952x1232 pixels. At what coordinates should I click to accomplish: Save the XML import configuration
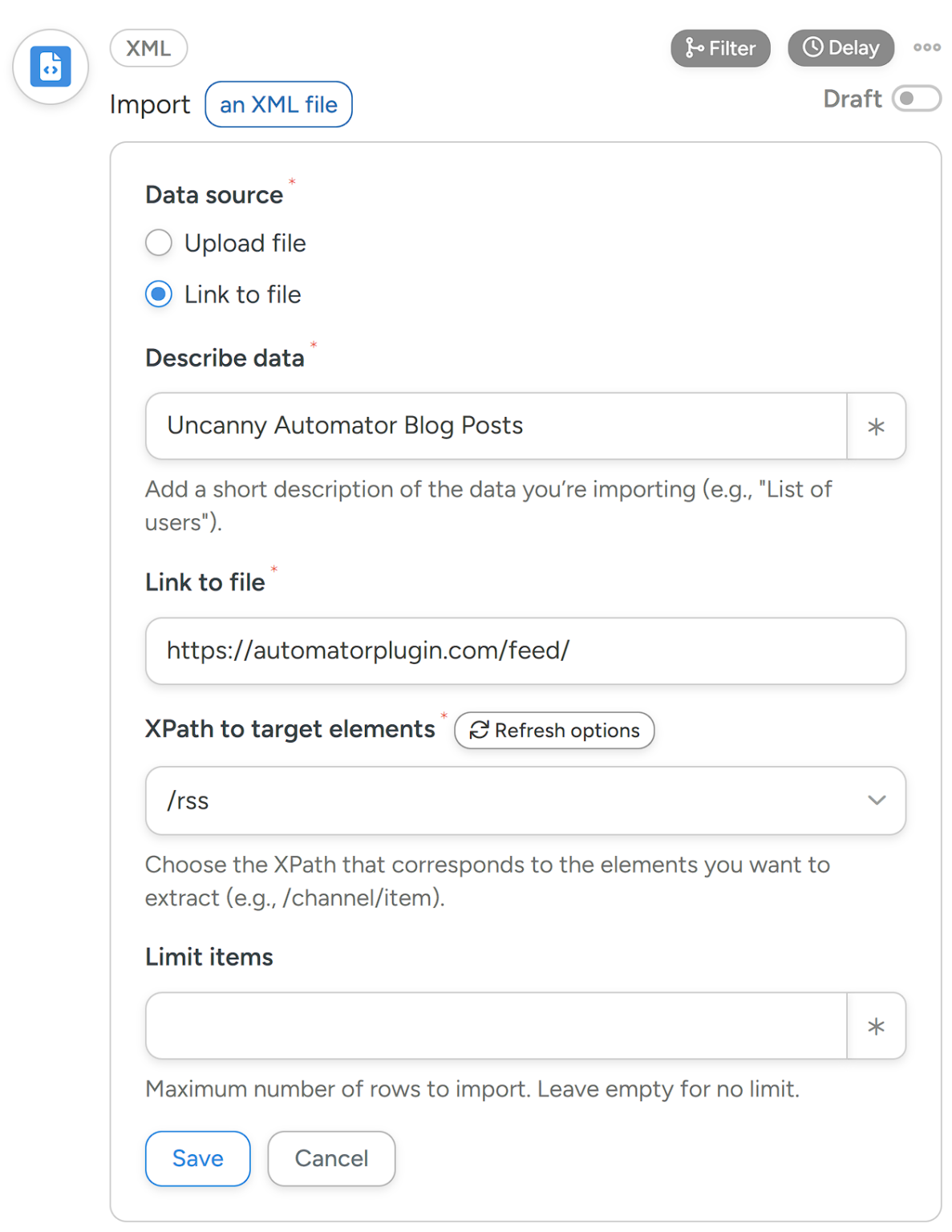197,1158
